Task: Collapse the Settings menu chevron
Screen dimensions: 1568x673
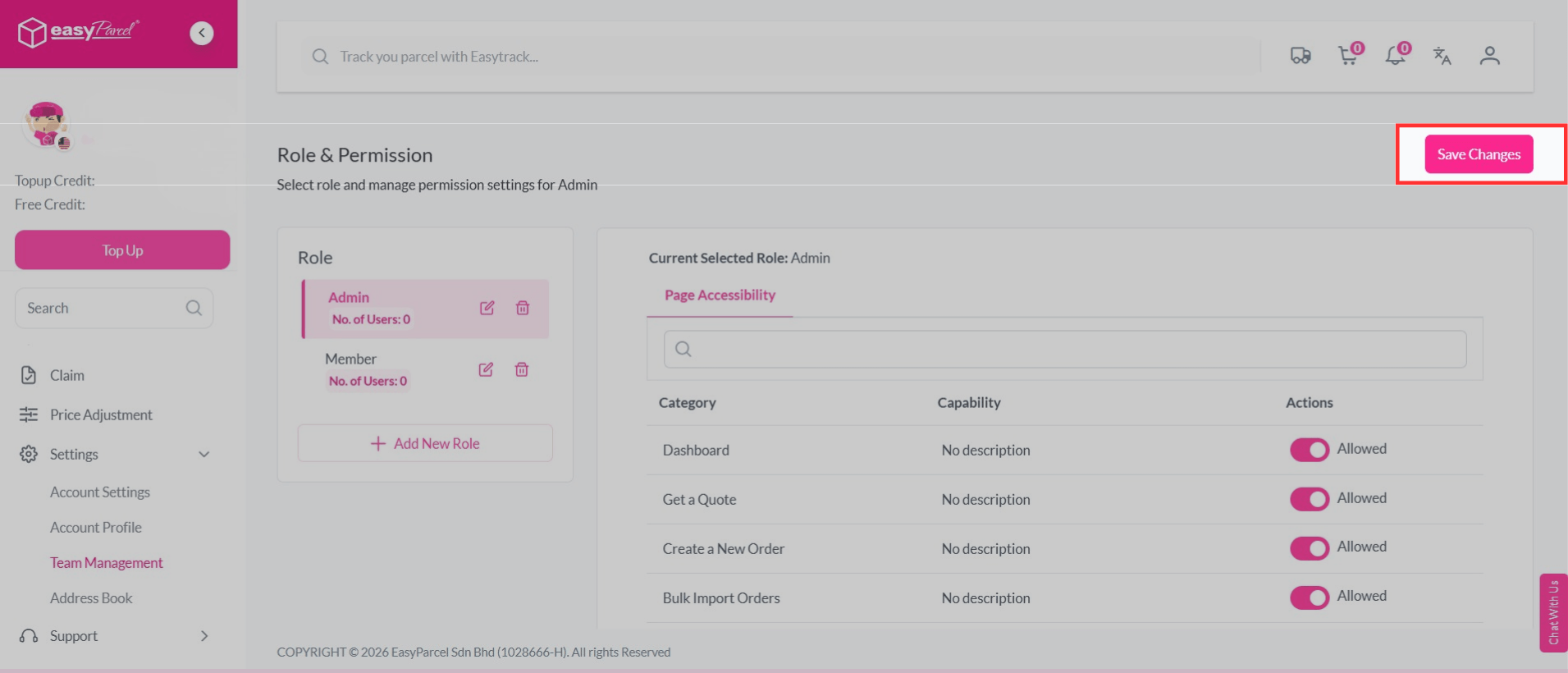Action: coord(204,455)
